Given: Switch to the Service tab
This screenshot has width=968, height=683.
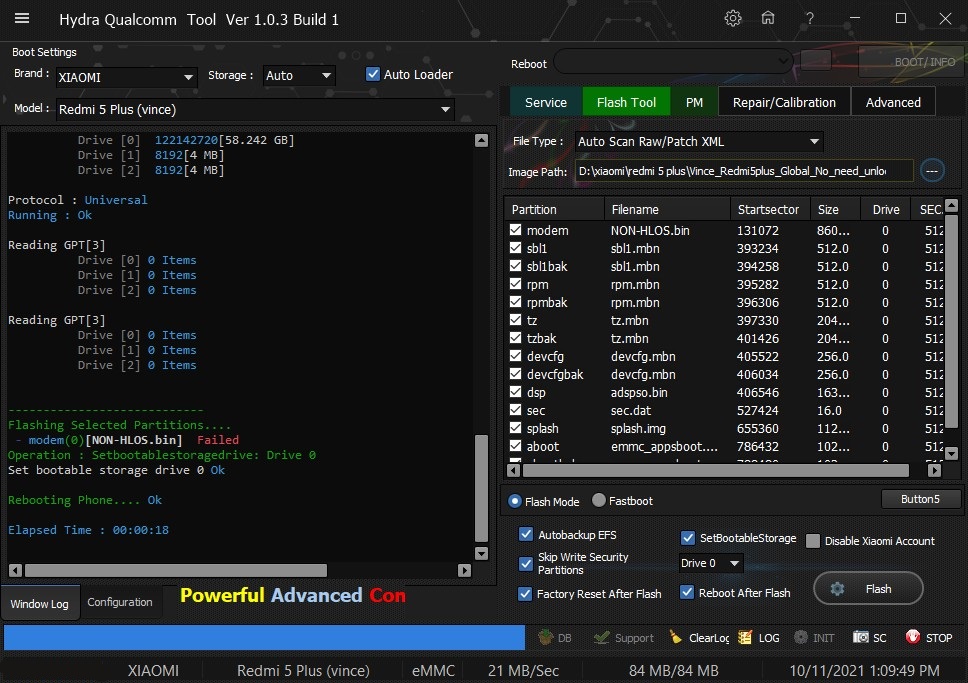Looking at the screenshot, I should click(x=546, y=103).
